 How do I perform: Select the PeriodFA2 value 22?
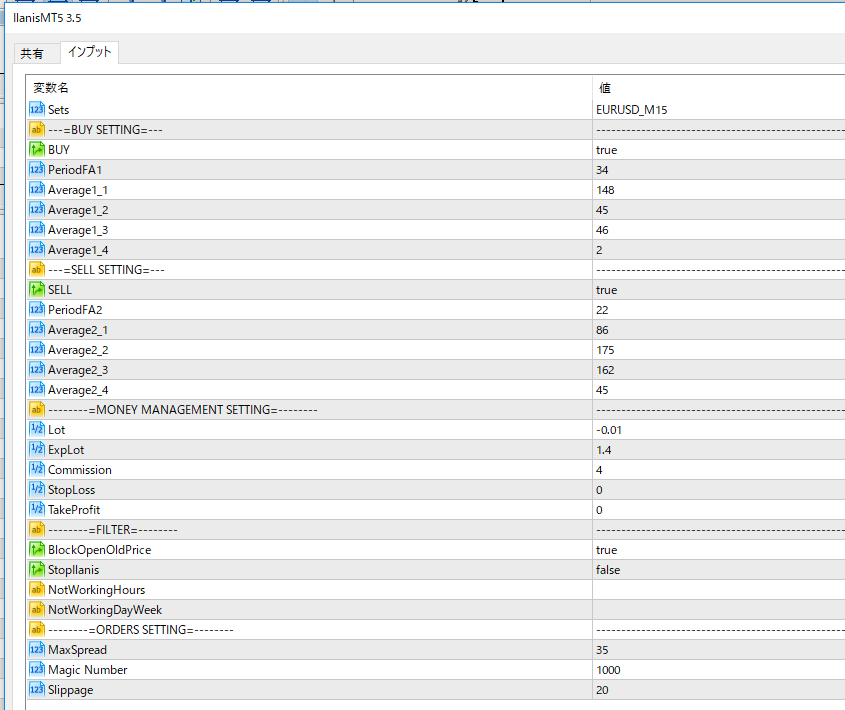click(602, 310)
